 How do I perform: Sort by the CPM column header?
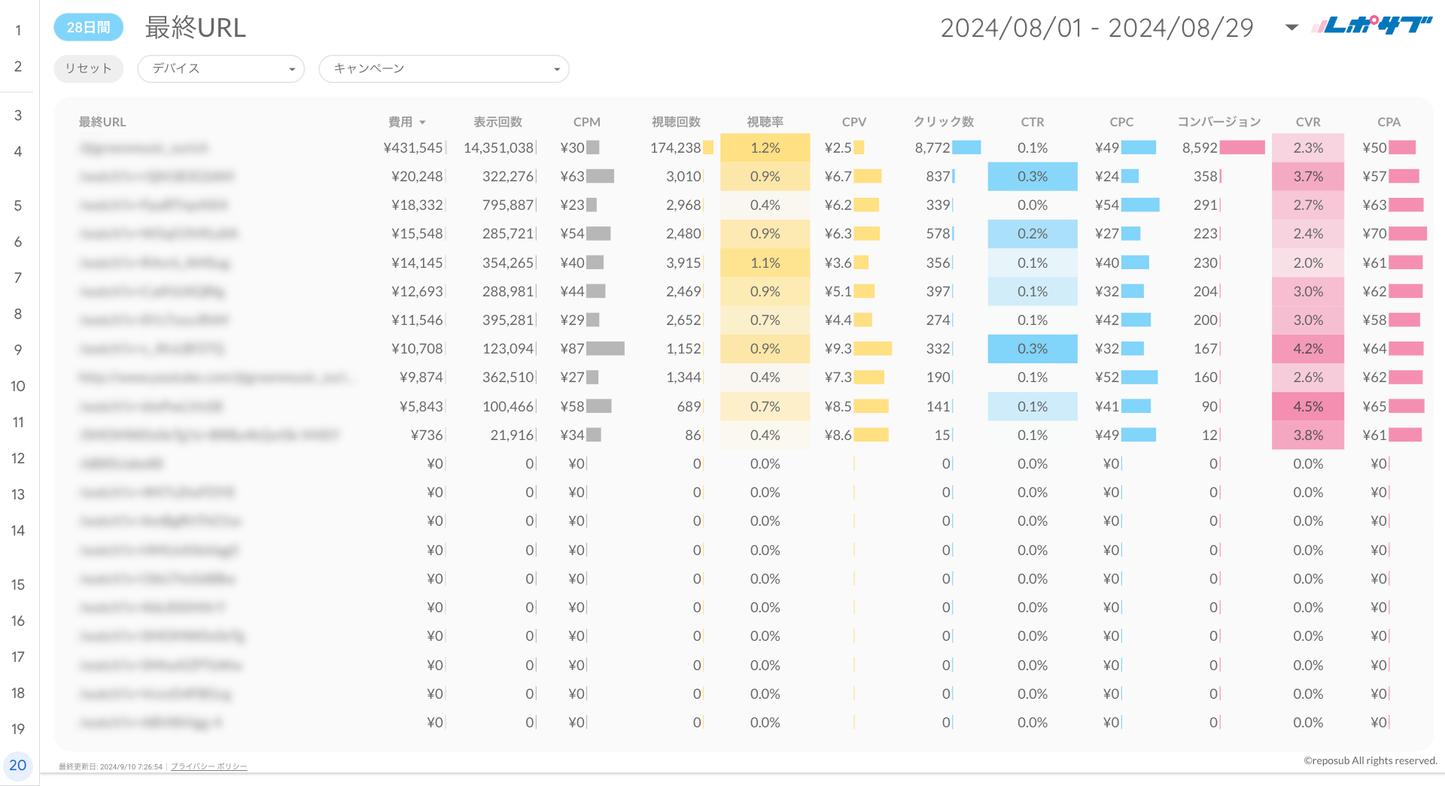coord(587,122)
